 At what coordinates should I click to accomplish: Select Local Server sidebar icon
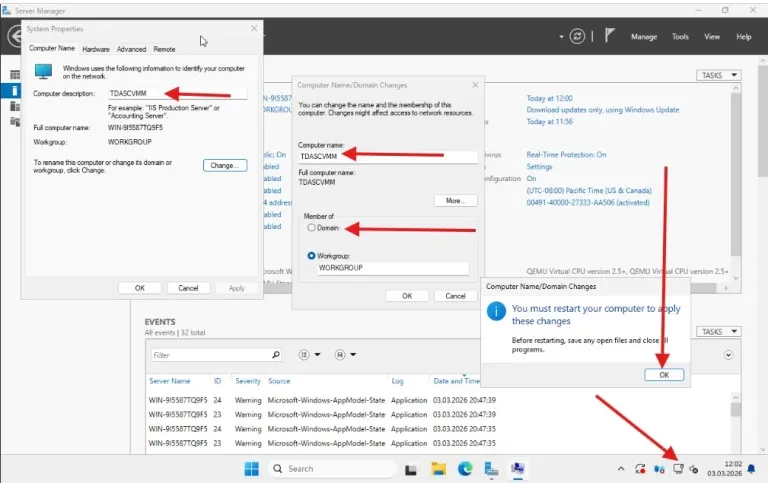[x=15, y=91]
